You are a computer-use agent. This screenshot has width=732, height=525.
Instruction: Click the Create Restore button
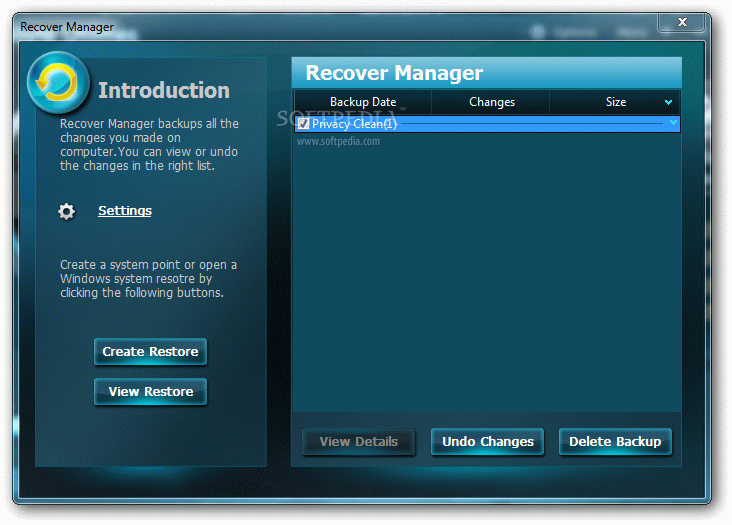point(150,351)
